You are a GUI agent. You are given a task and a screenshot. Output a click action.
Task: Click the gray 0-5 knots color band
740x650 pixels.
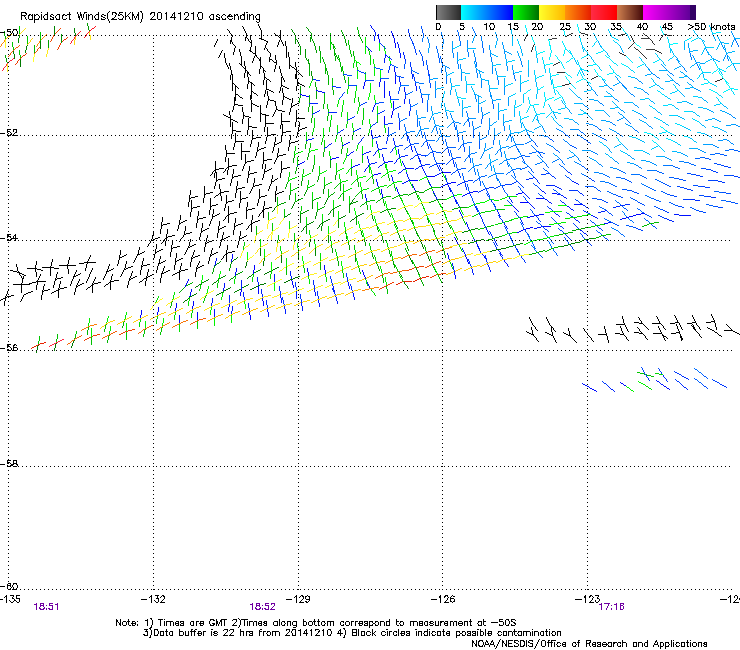click(448, 12)
